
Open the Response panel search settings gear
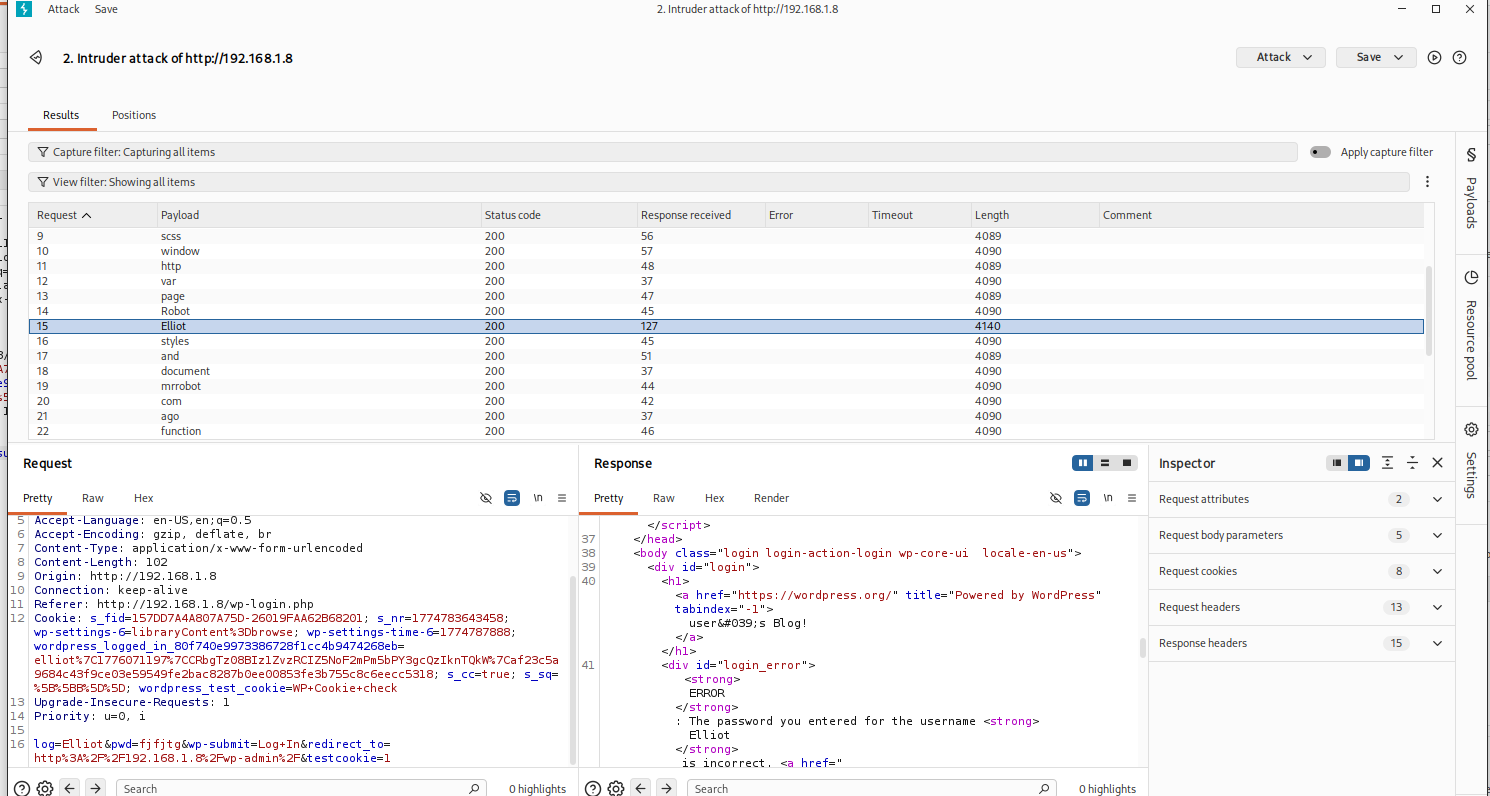(616, 788)
